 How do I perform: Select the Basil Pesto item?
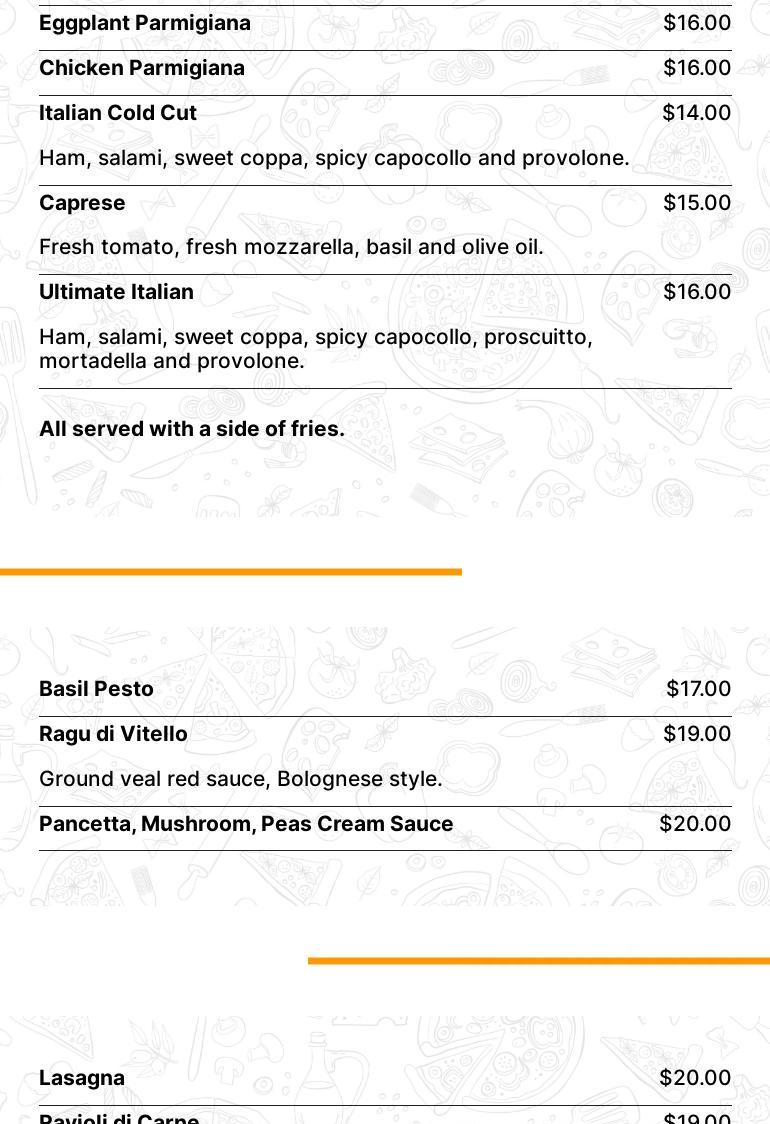pyautogui.click(x=96, y=689)
